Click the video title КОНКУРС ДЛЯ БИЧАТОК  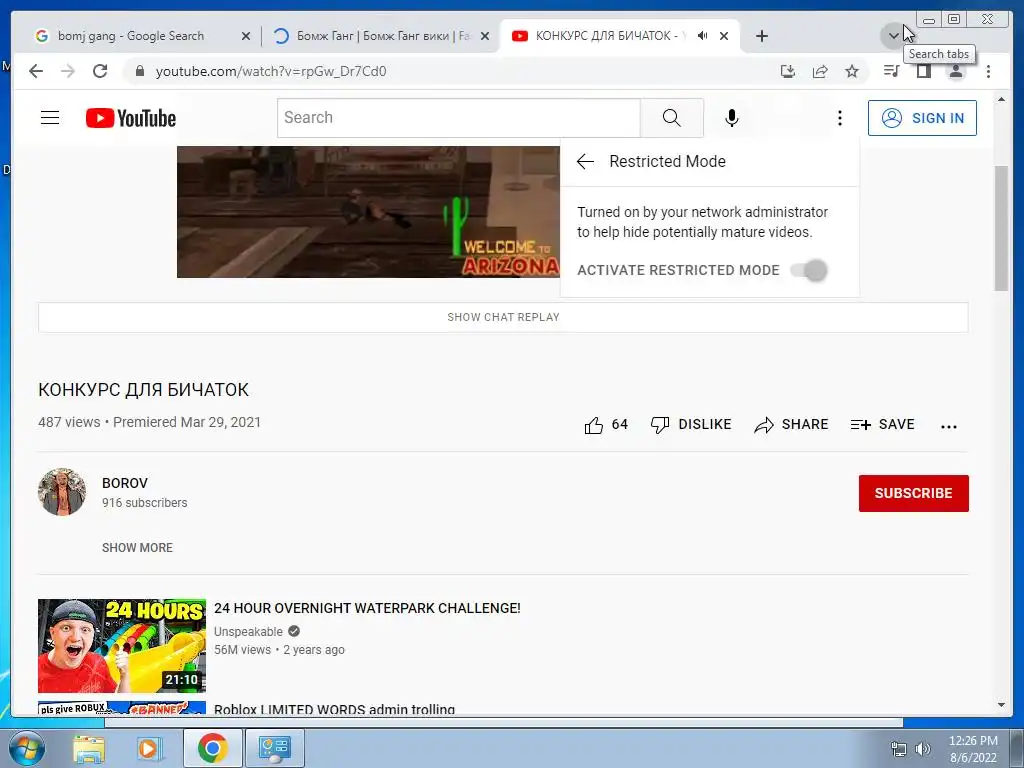[x=144, y=390]
